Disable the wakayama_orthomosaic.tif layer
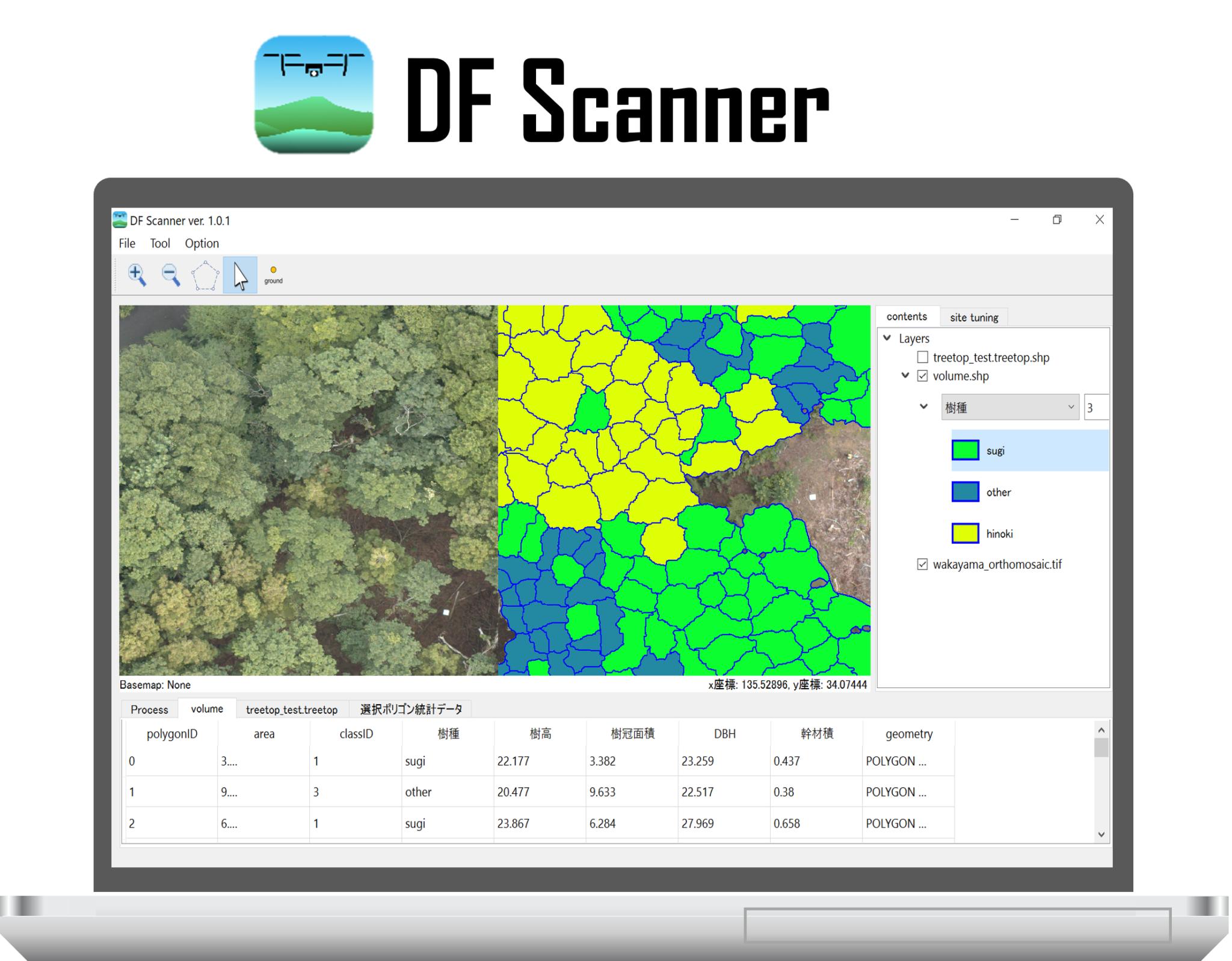This screenshot has height=961, width=1232. 922,563
